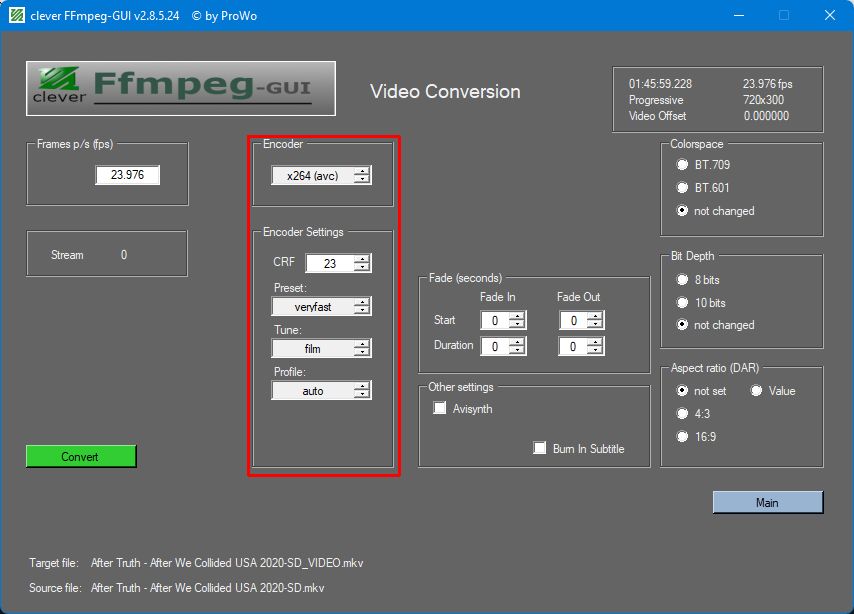Step Tune down with its down arrow
This screenshot has height=614, width=854.
[362, 352]
